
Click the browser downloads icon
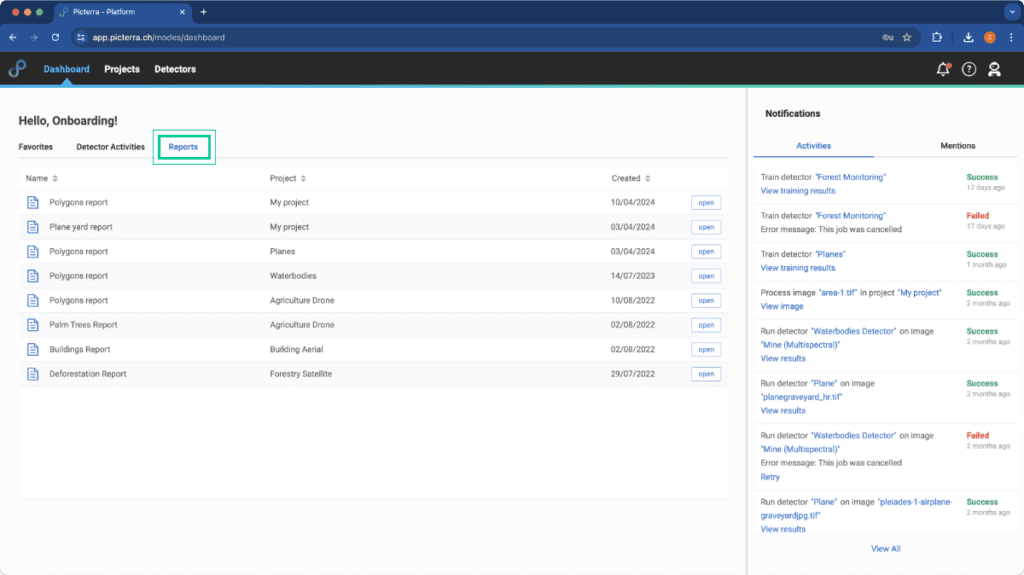pyautogui.click(x=968, y=37)
